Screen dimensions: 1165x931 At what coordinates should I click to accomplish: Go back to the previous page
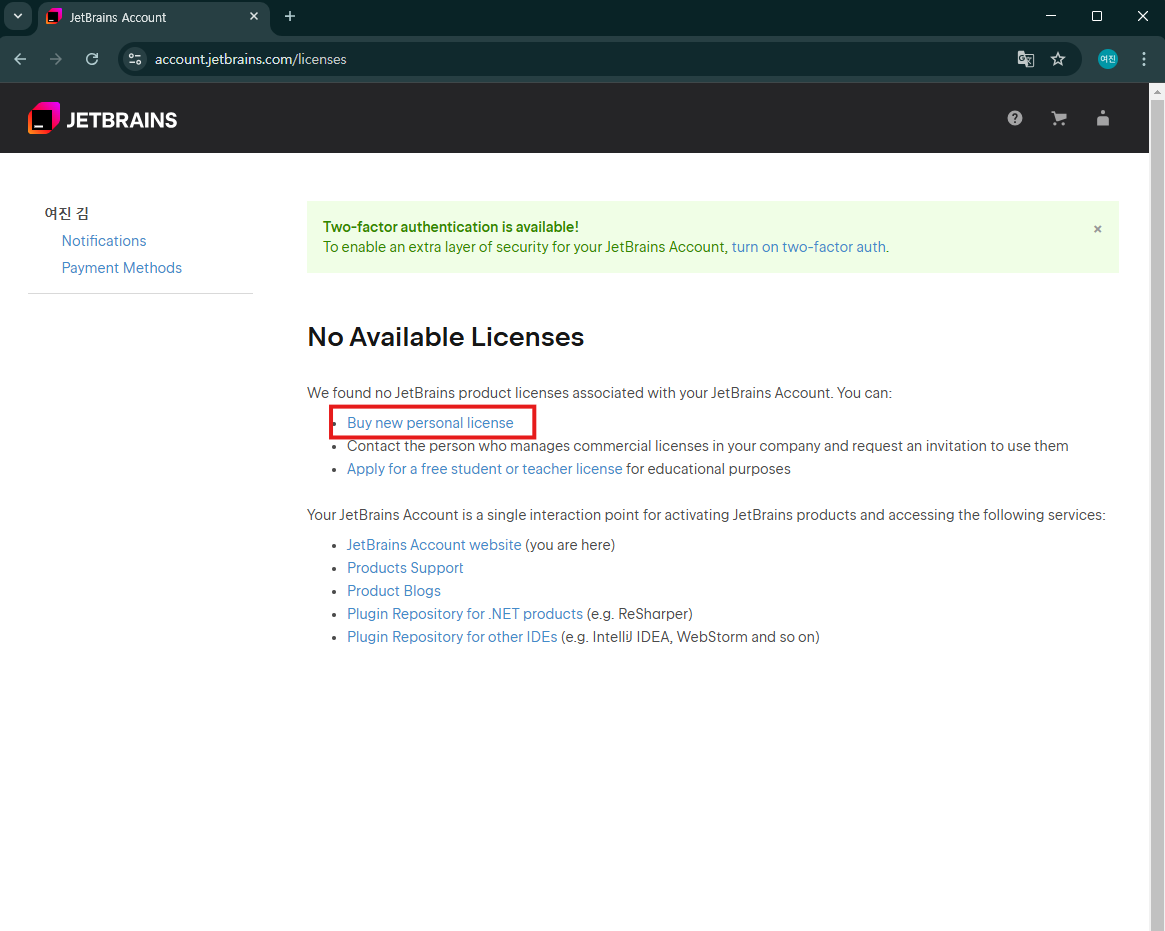click(x=20, y=59)
